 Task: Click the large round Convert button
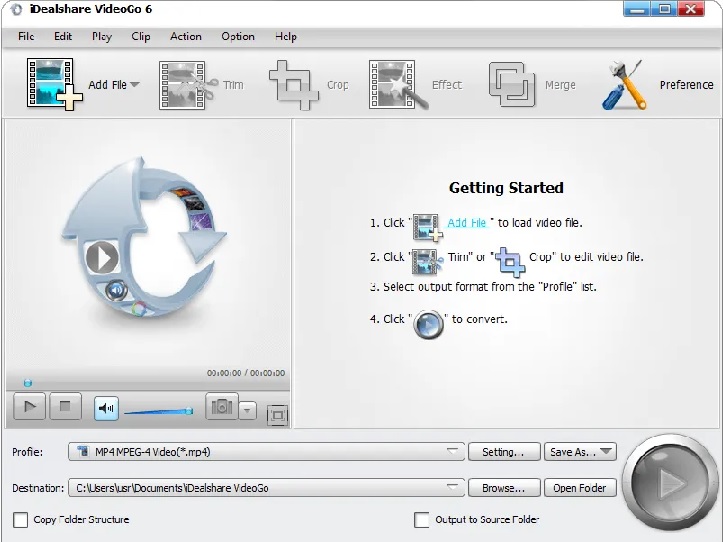669,484
